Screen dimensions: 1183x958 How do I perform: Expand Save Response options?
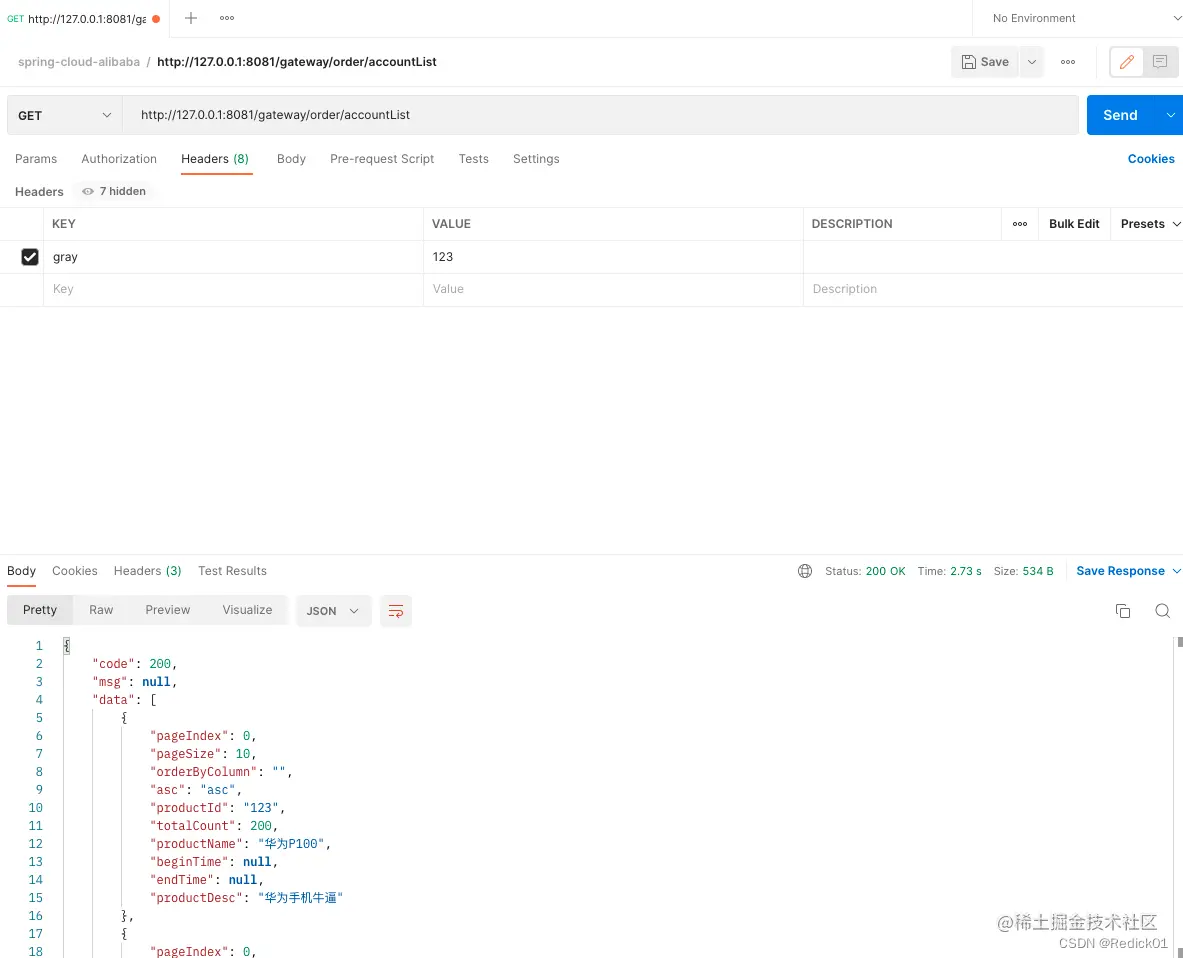point(1176,571)
